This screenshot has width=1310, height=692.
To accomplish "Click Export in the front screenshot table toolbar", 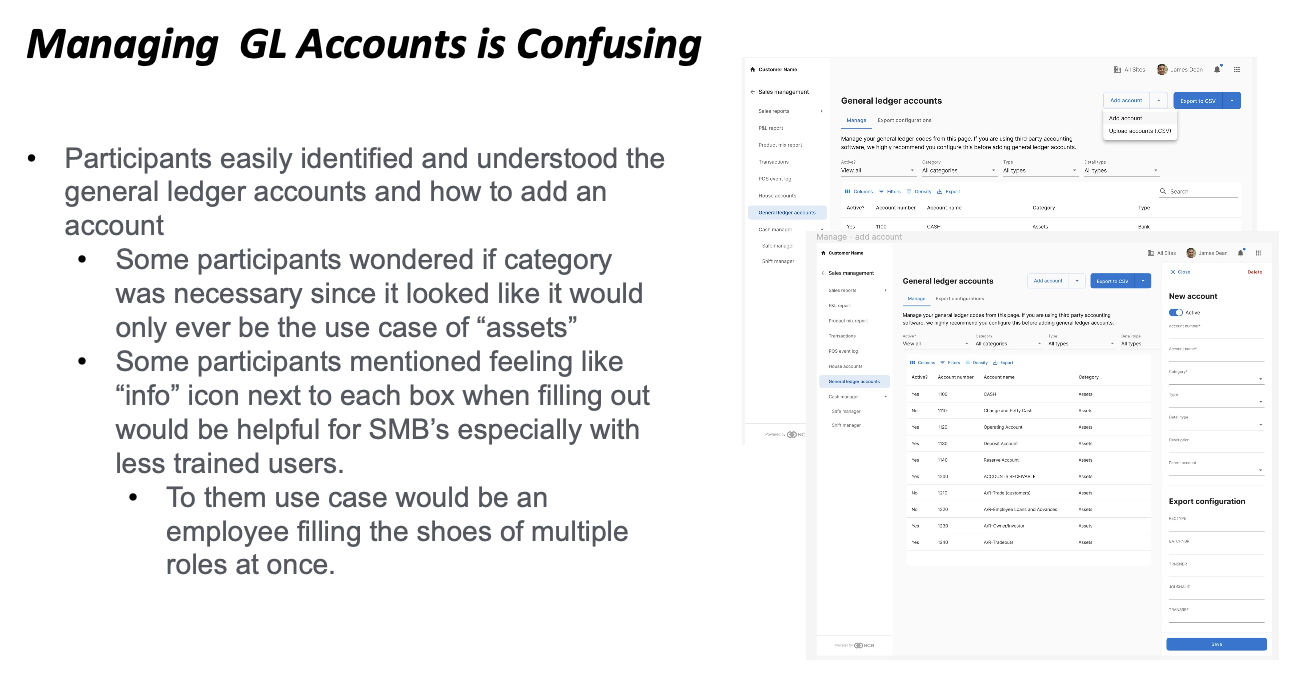I will pos(1003,363).
